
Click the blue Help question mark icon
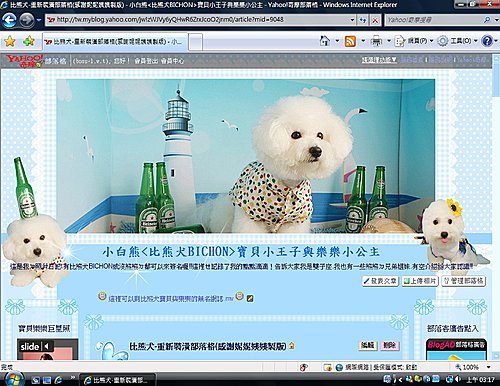coord(487,41)
